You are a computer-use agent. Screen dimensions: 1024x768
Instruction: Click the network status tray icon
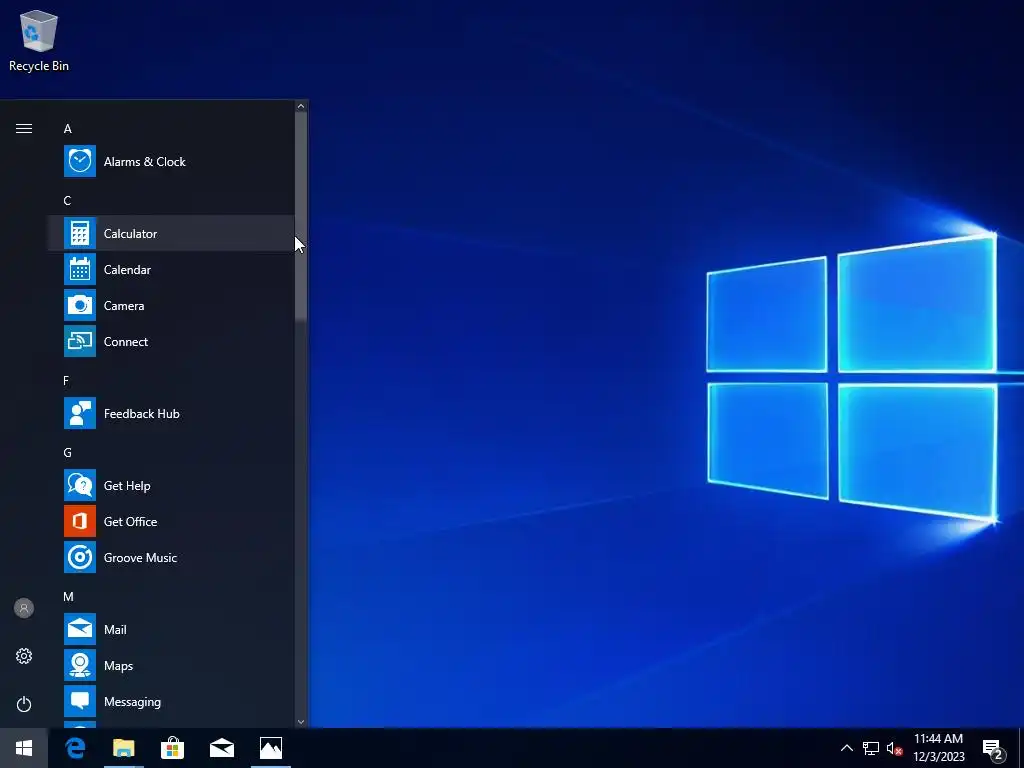pos(871,748)
